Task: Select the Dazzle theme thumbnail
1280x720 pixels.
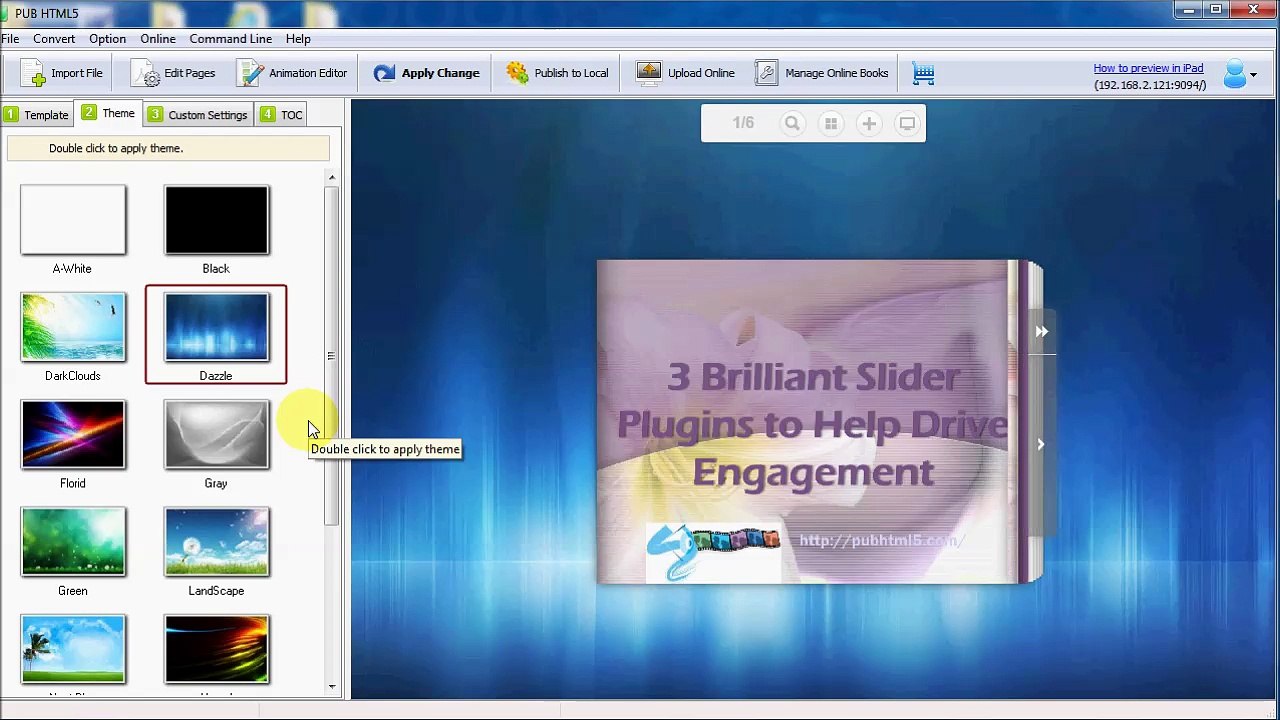Action: [216, 327]
